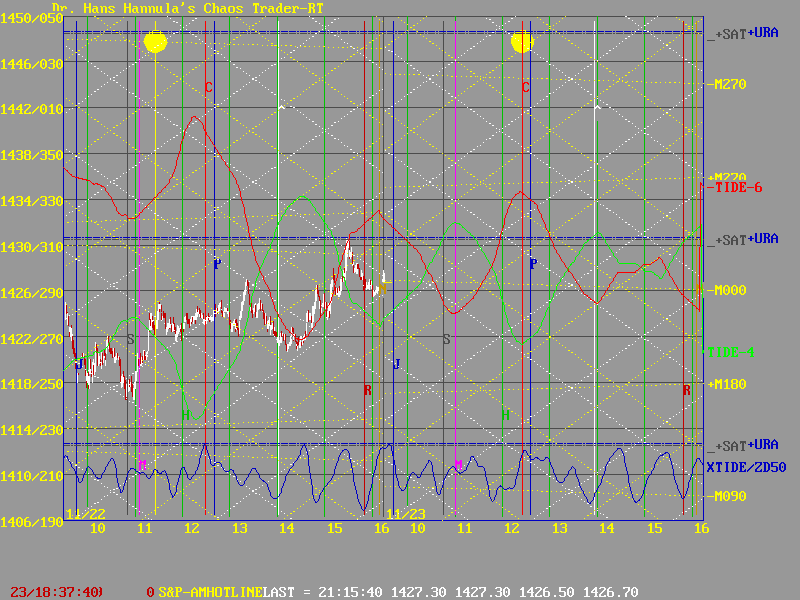Image resolution: width=800 pixels, height=600 pixels.
Task: Select the 1438/350 price axis label
Action: [32, 155]
